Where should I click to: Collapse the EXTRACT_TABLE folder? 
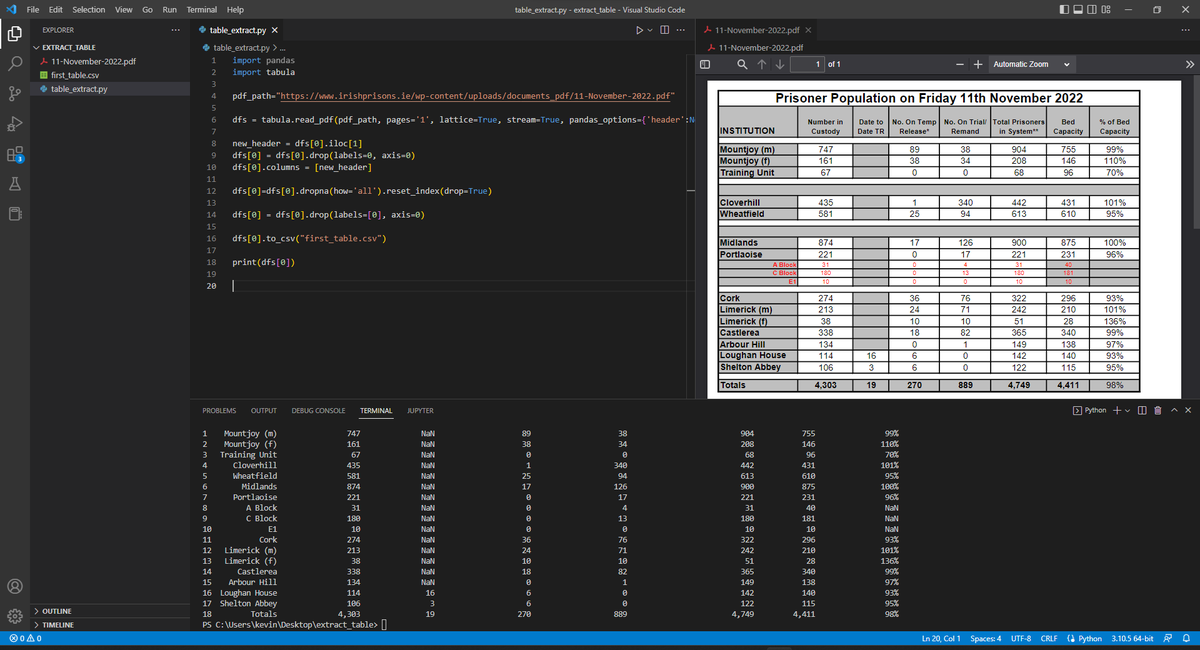tap(70, 47)
